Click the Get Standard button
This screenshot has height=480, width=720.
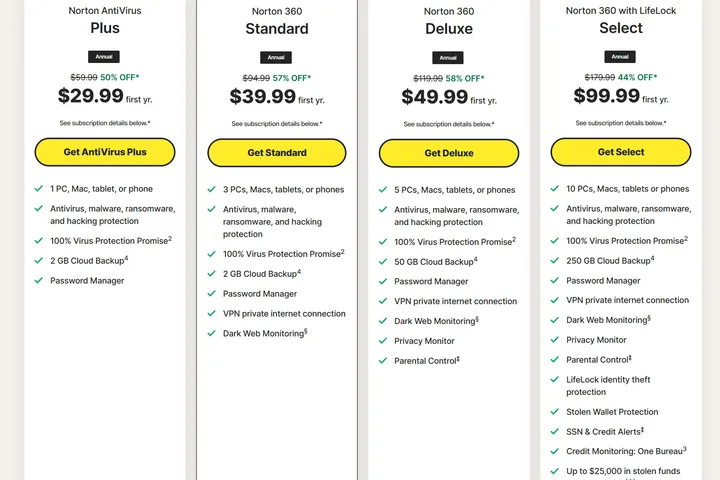tap(277, 153)
